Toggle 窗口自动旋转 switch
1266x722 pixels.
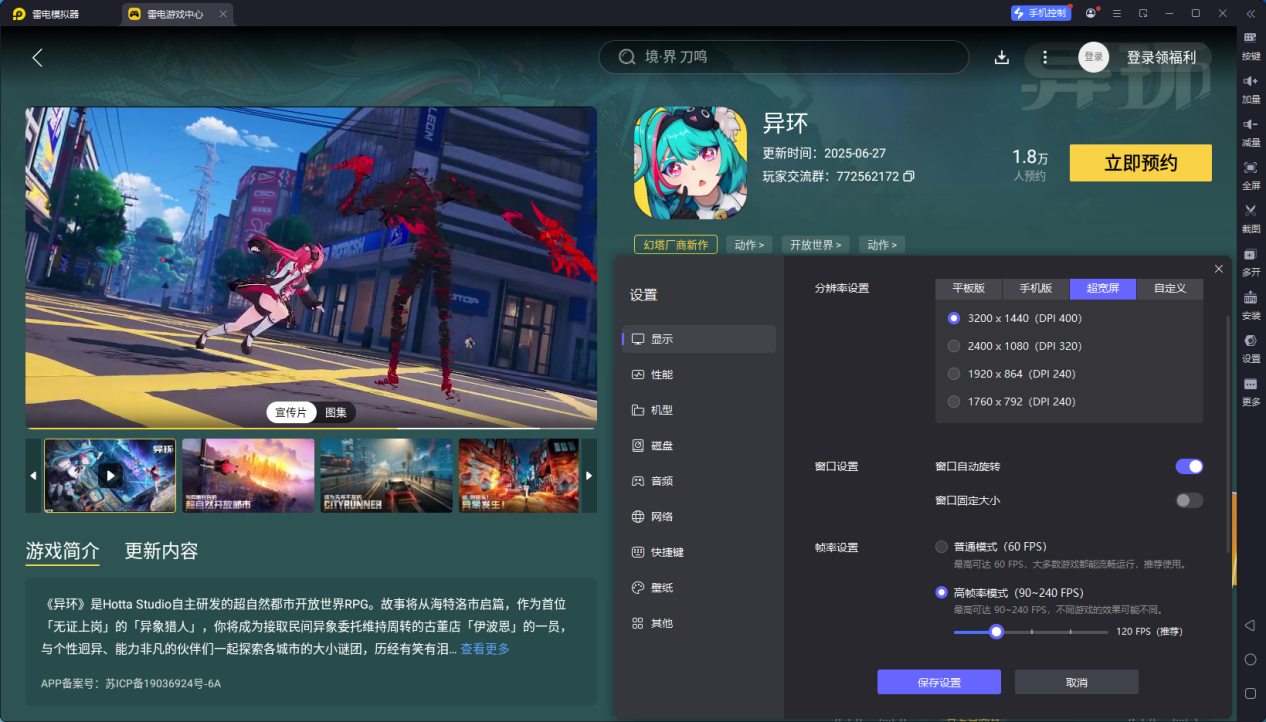(x=1189, y=466)
